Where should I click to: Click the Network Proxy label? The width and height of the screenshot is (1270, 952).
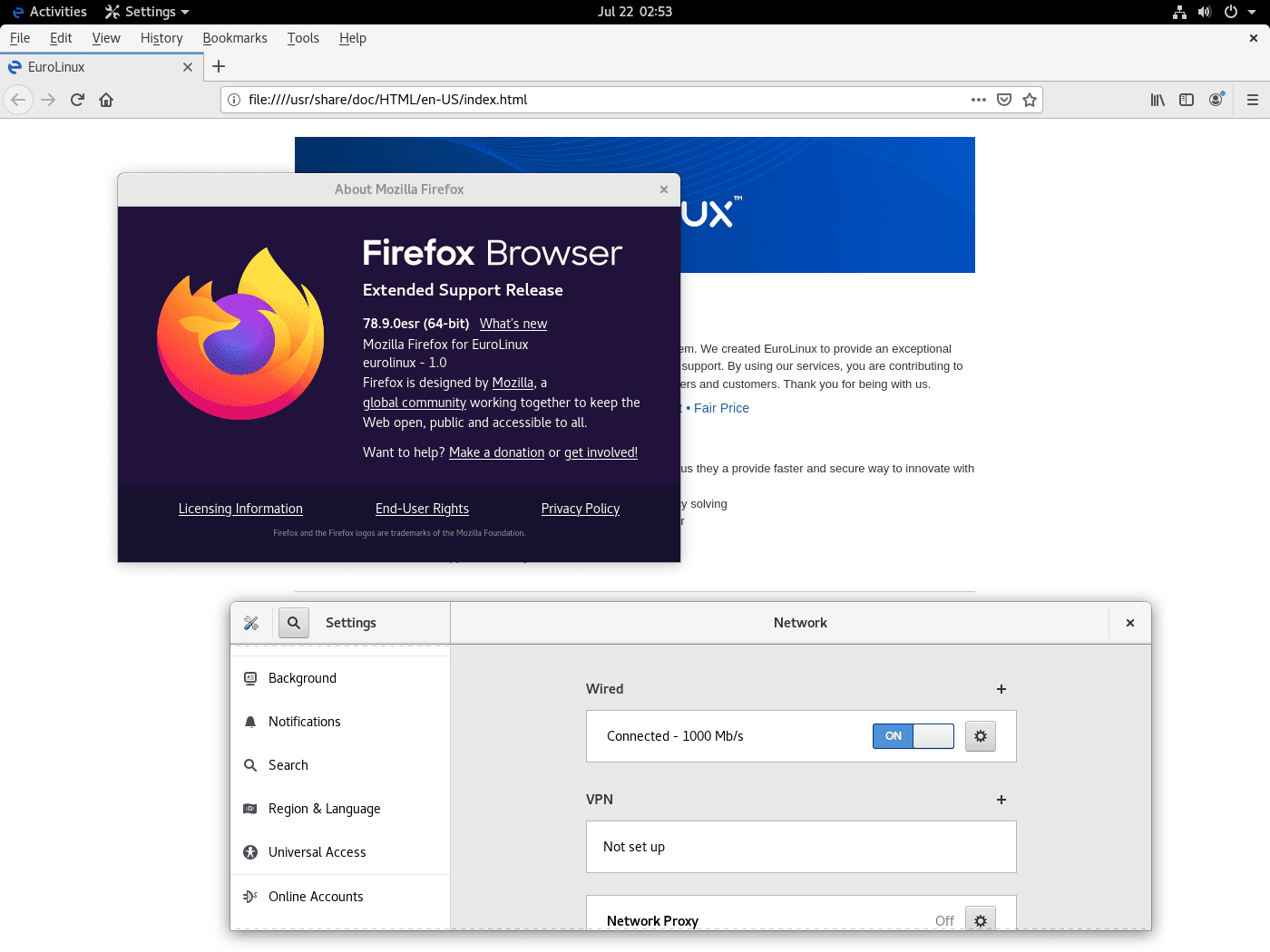[652, 921]
